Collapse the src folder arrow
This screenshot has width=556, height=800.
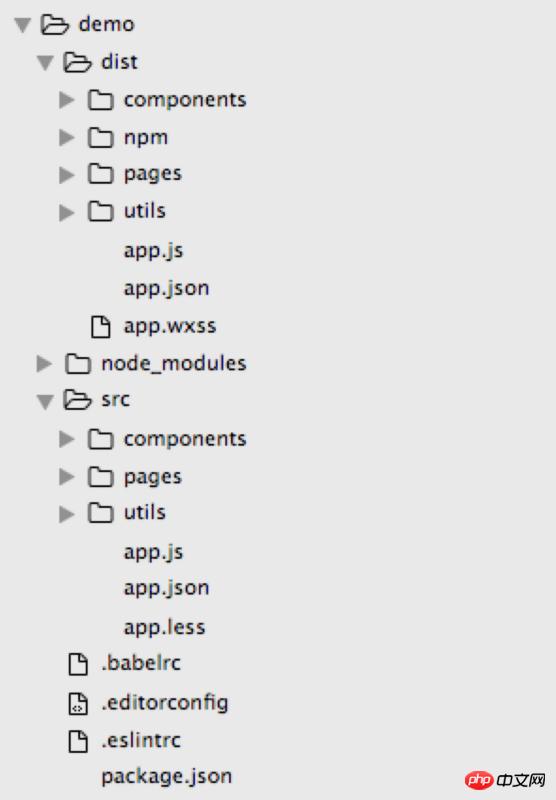click(x=45, y=402)
